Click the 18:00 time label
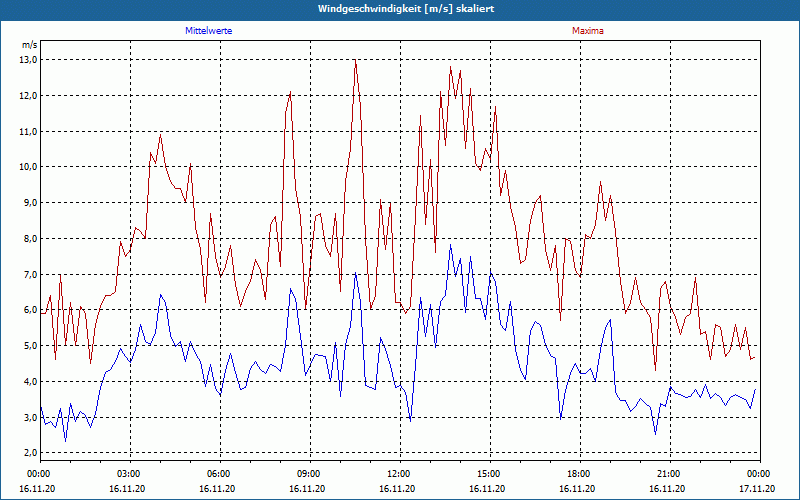This screenshot has height=500, width=800. click(578, 474)
